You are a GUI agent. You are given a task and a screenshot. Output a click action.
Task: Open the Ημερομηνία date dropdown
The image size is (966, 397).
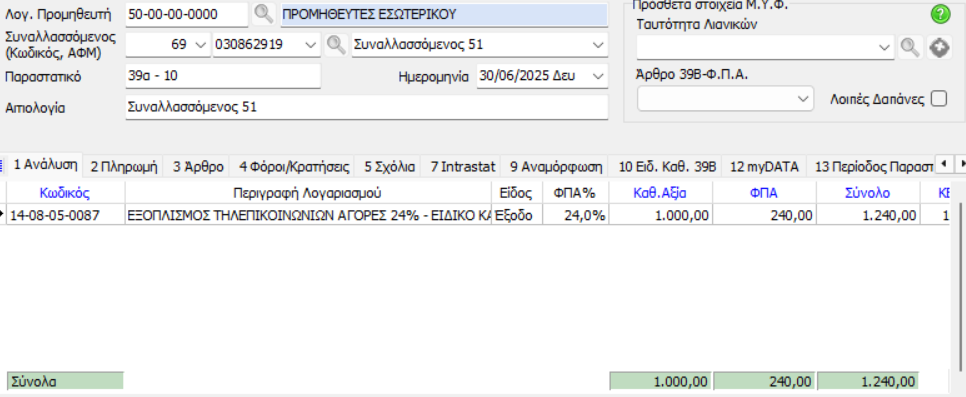pos(598,76)
